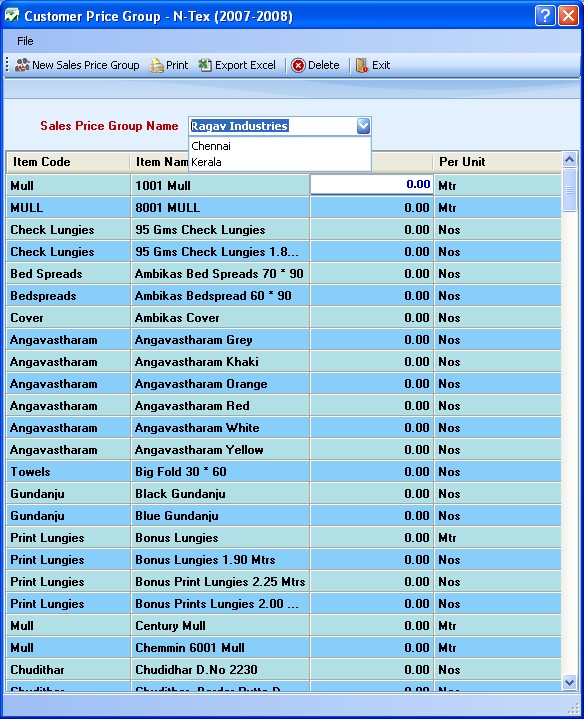Screen dimensions: 584x719
Task: Click the Chemmin 6001 Mull cell
Action: click(x=220, y=648)
